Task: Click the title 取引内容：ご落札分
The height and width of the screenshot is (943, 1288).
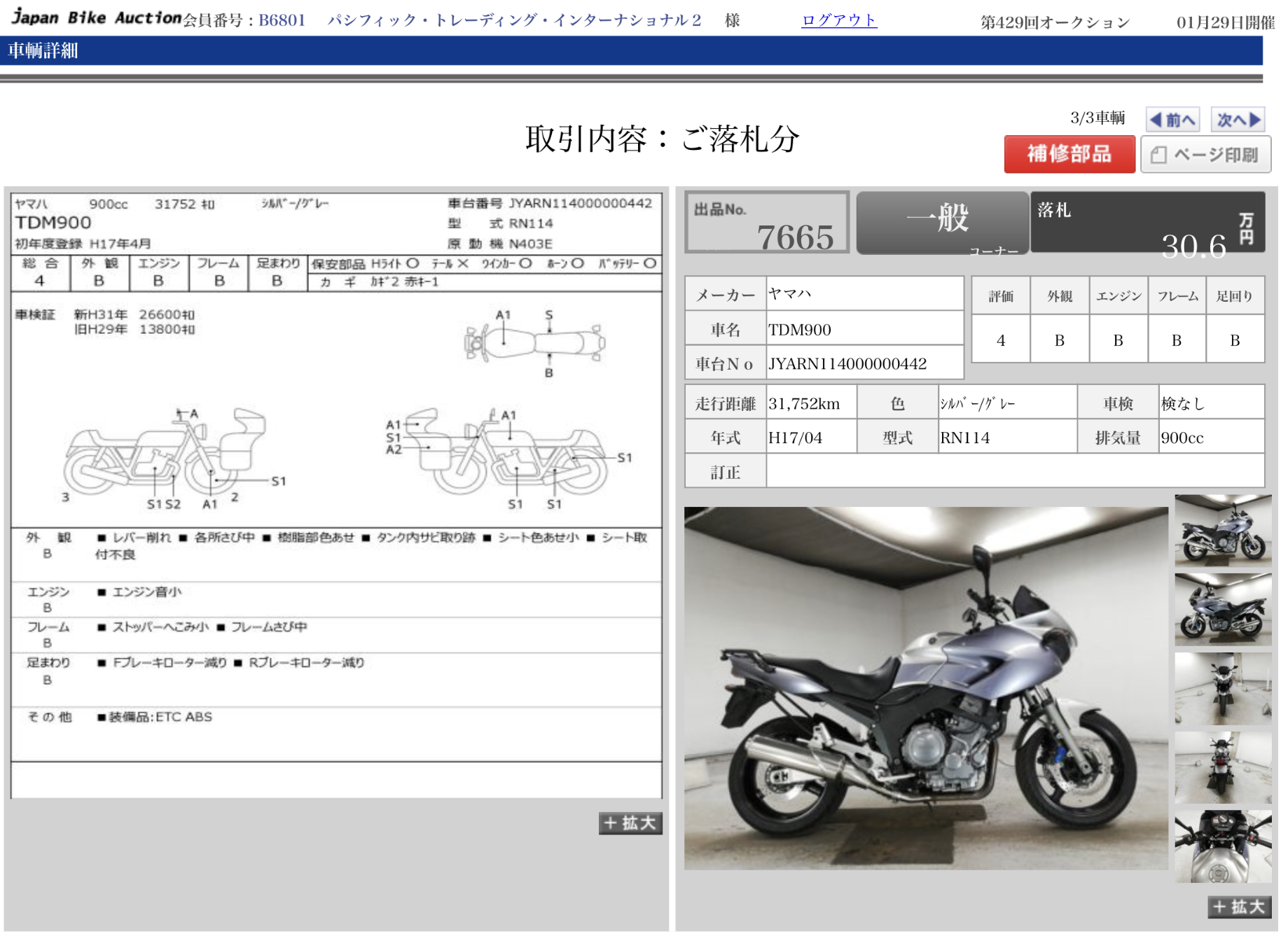Action: [662, 139]
